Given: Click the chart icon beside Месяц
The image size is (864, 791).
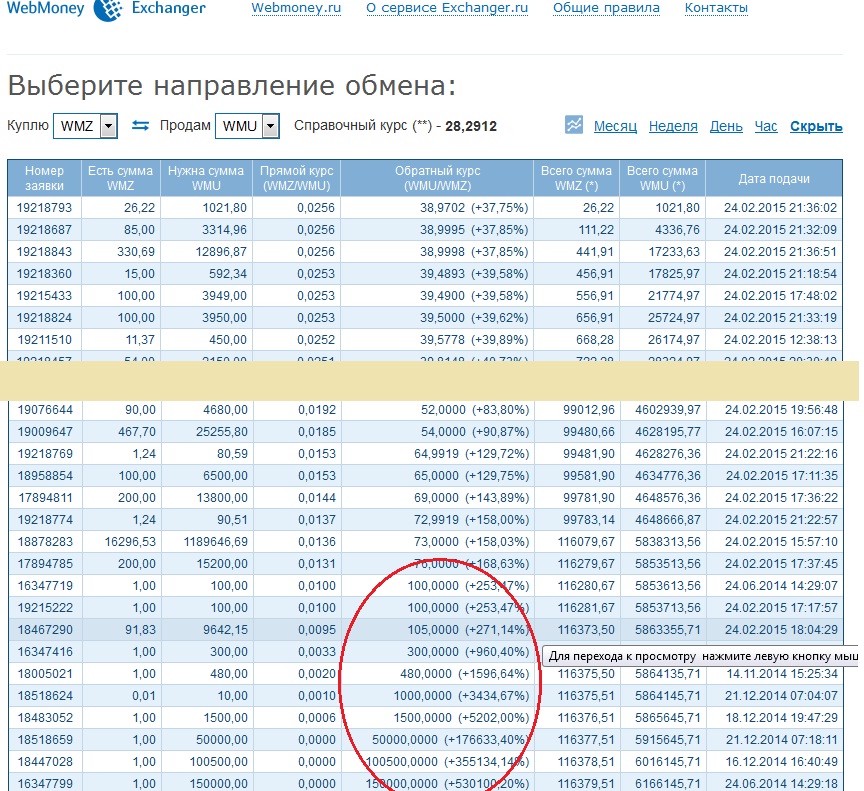Looking at the screenshot, I should [x=574, y=125].
